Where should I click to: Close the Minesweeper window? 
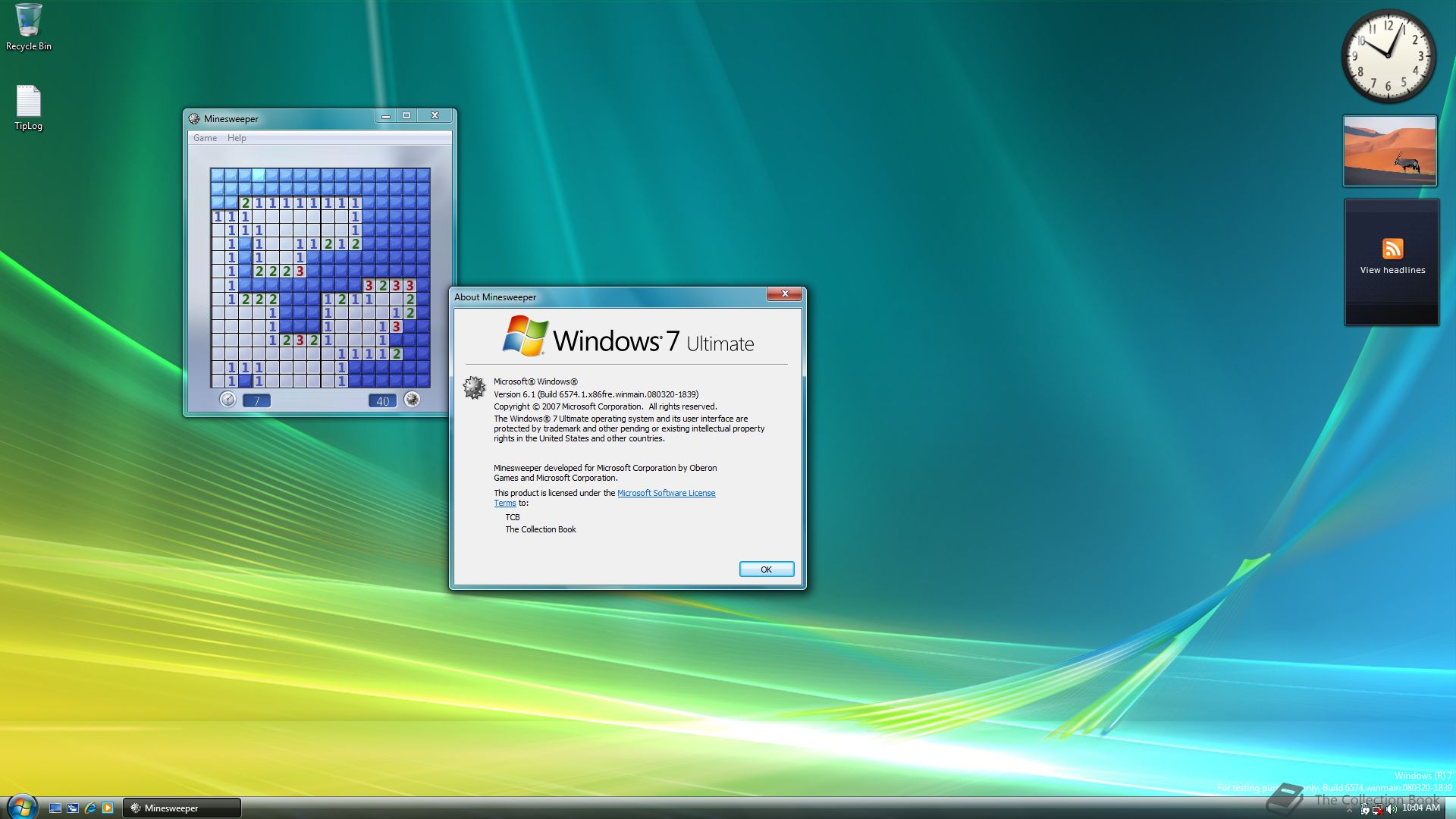435,116
